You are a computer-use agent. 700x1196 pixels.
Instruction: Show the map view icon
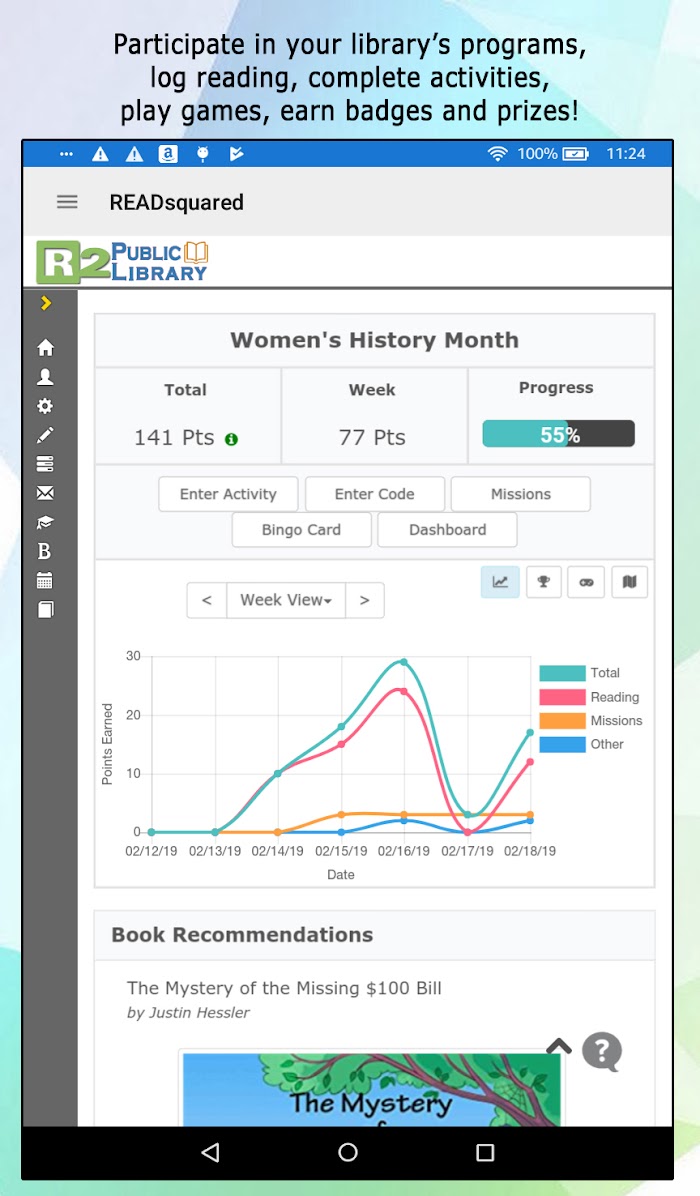629,582
